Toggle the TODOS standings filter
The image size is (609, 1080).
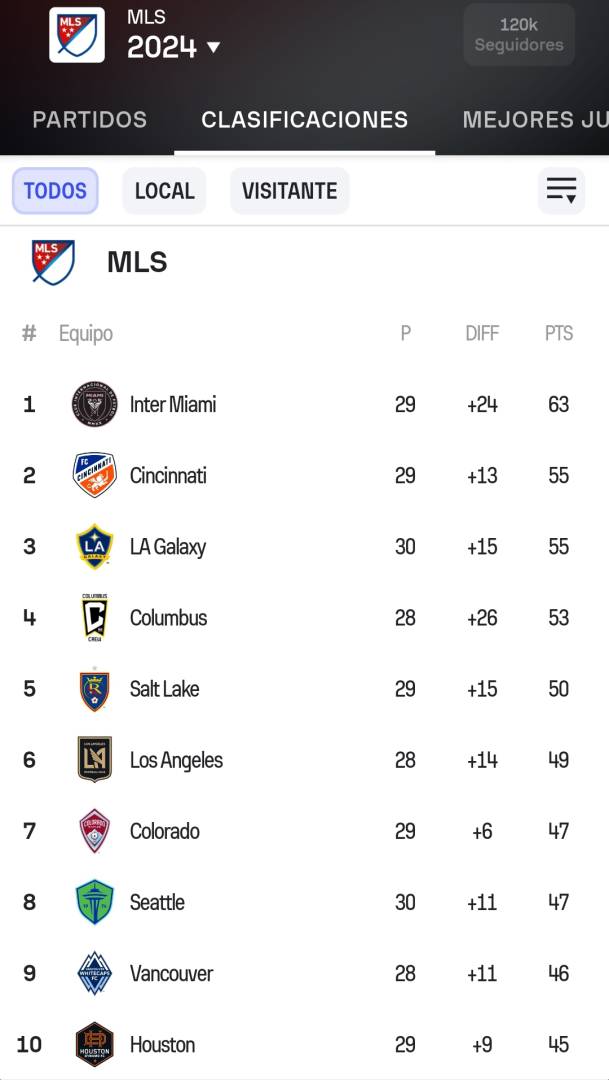[x=55, y=191]
